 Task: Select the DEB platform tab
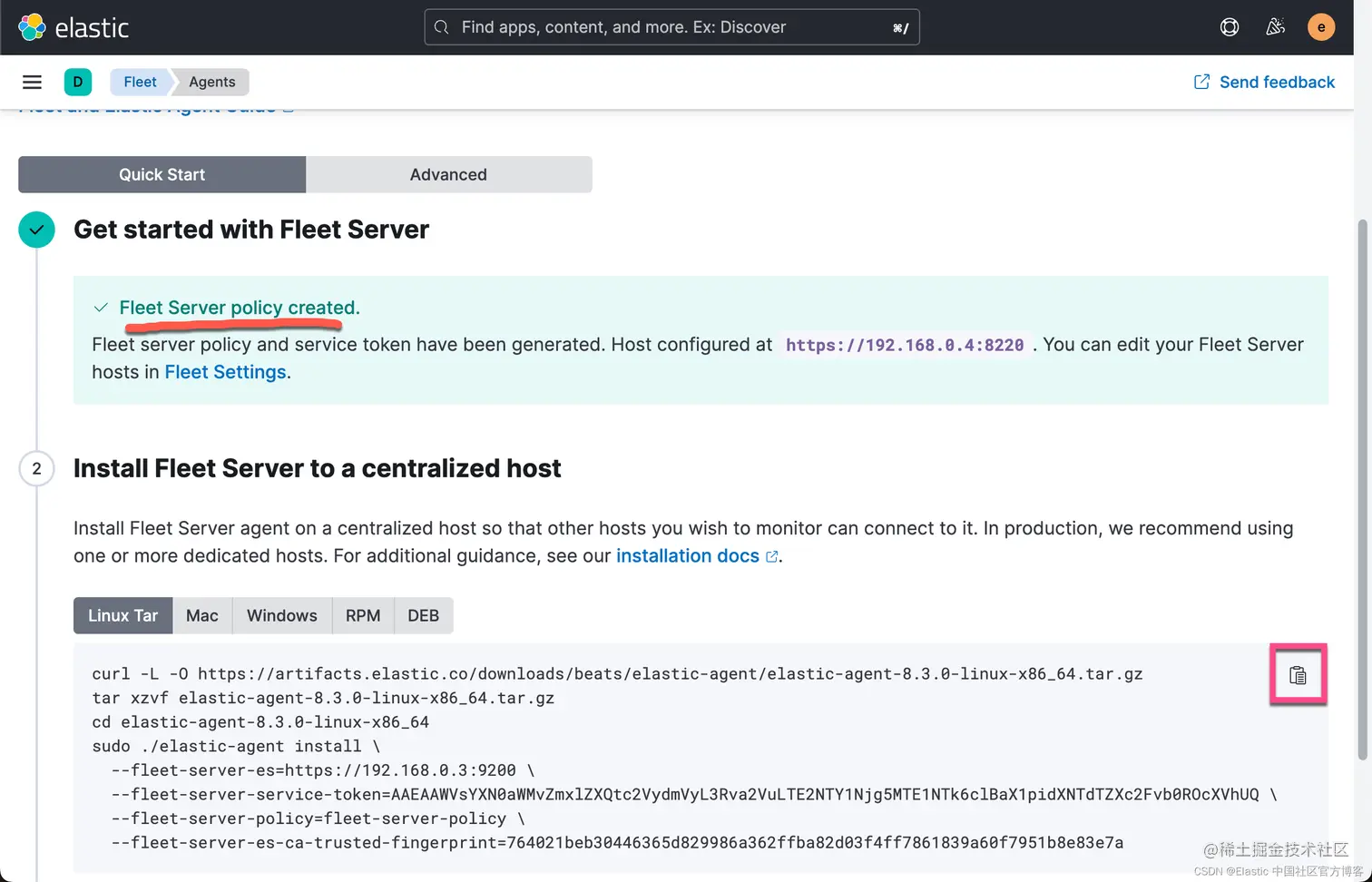[423, 615]
